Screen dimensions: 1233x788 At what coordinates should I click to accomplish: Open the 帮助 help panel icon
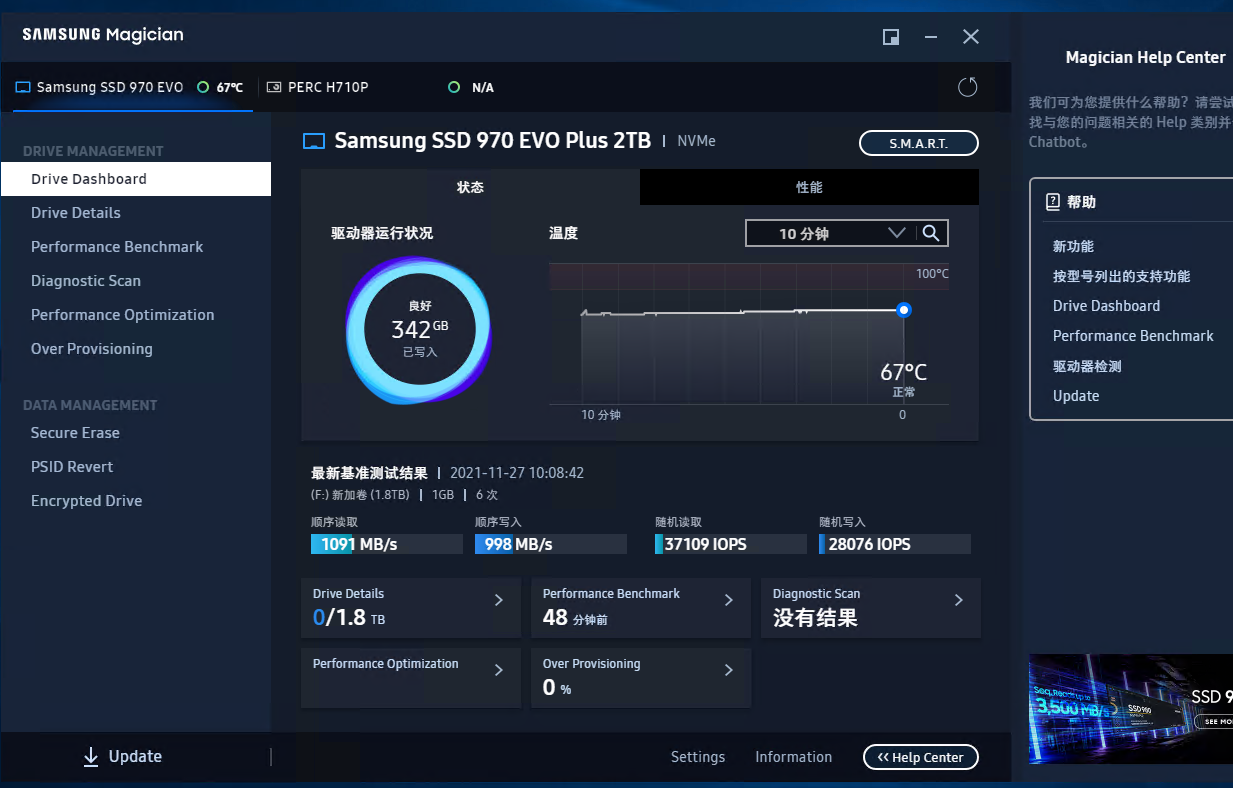(1051, 201)
